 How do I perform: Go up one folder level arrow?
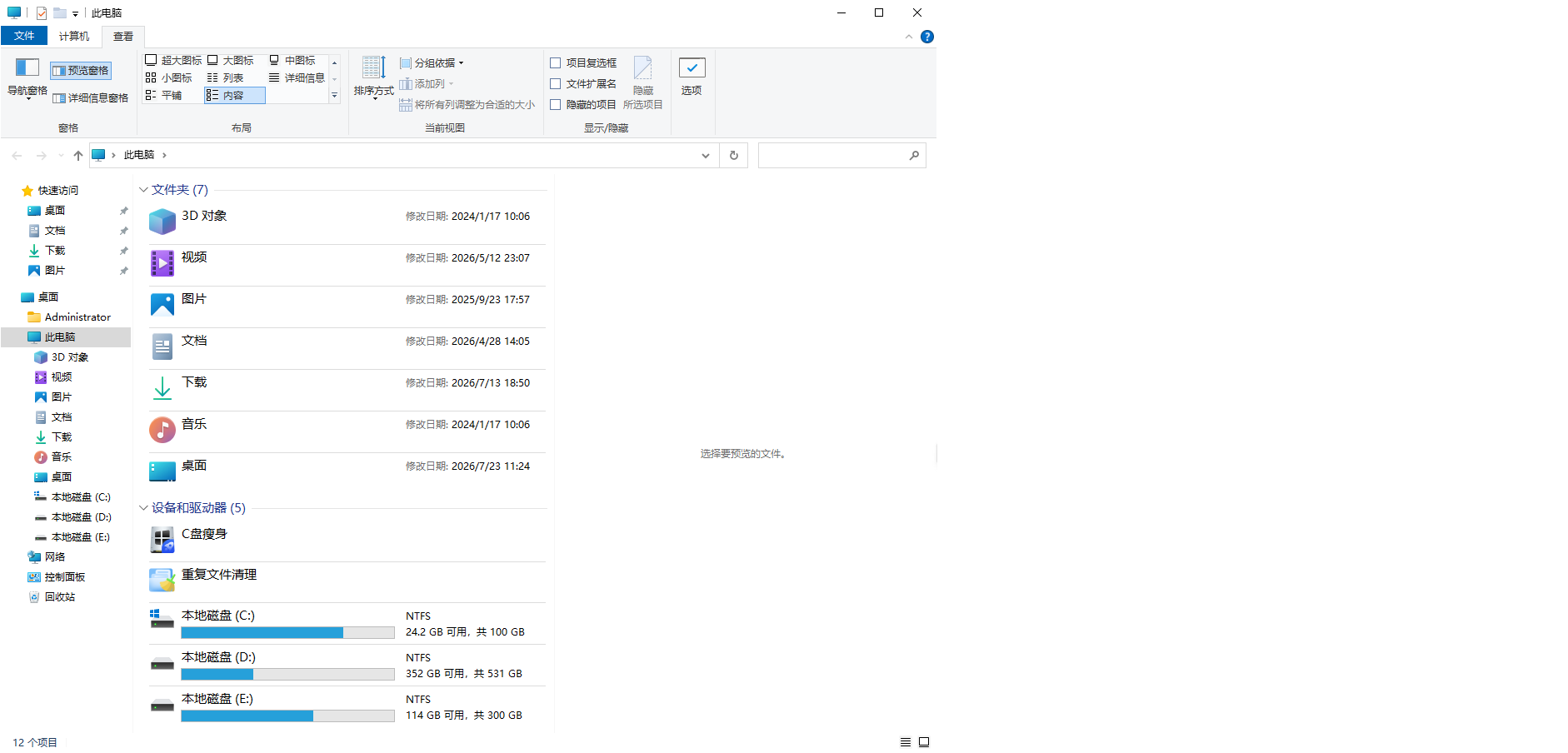click(x=78, y=155)
